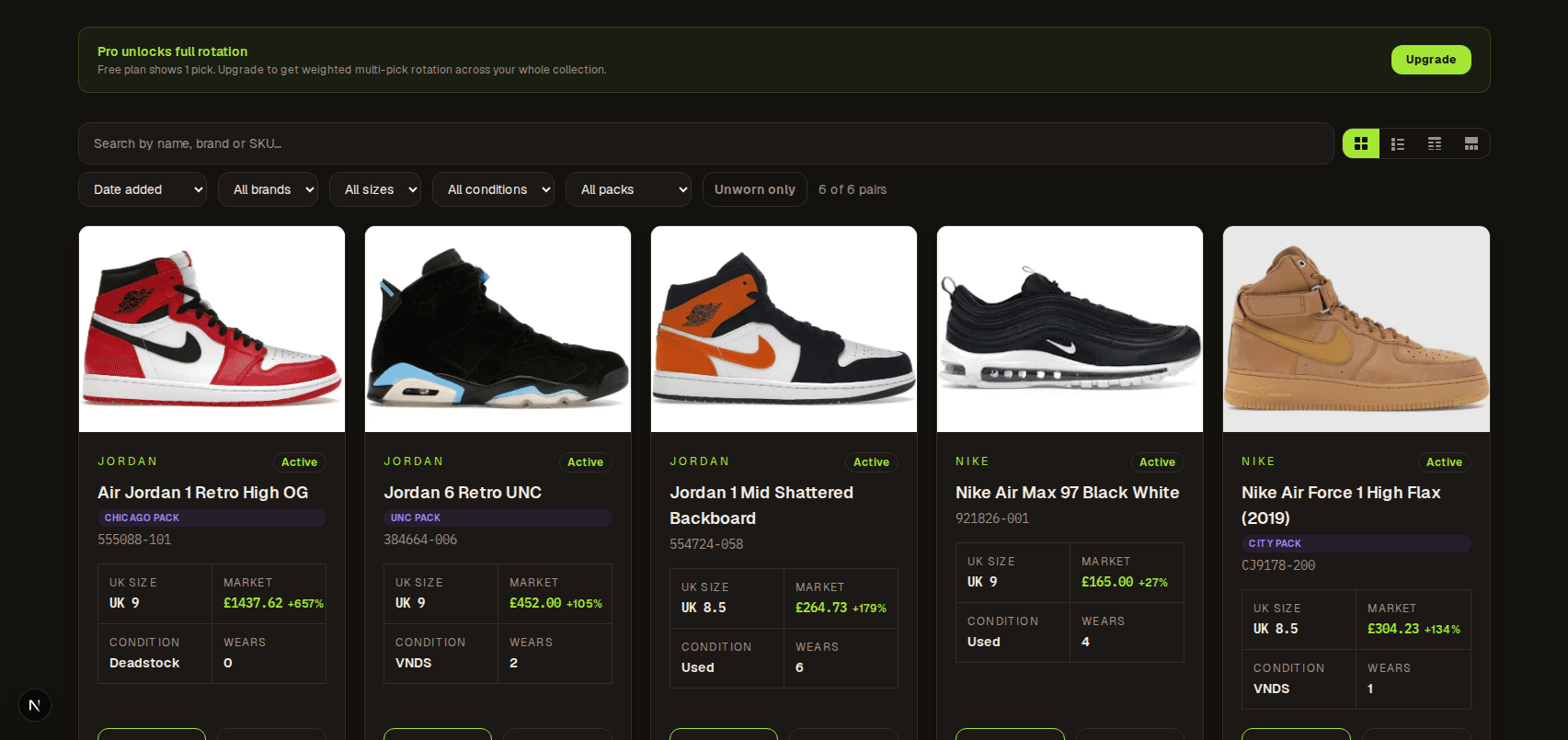Click the 'Pro unlocks full rotation' heading
The width and height of the screenshot is (1568, 740).
(x=173, y=51)
